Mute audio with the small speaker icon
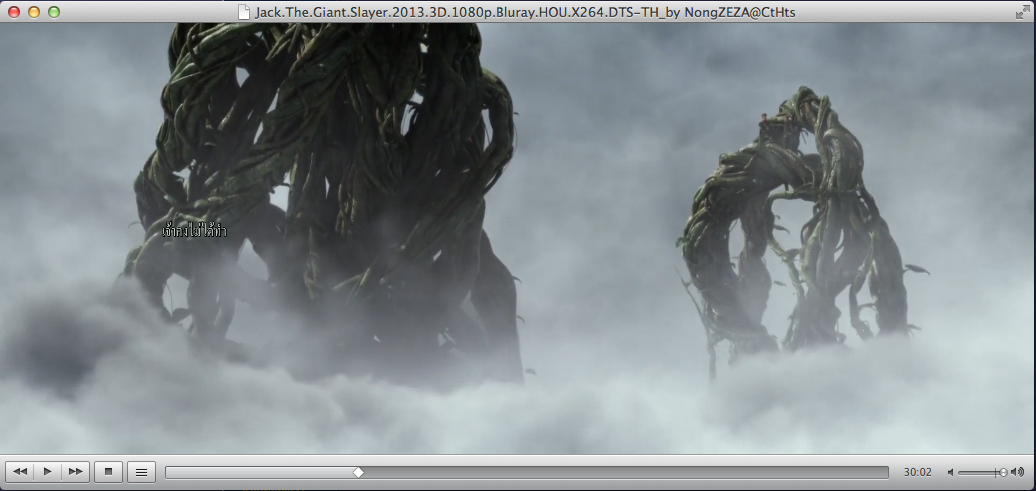 click(x=950, y=472)
